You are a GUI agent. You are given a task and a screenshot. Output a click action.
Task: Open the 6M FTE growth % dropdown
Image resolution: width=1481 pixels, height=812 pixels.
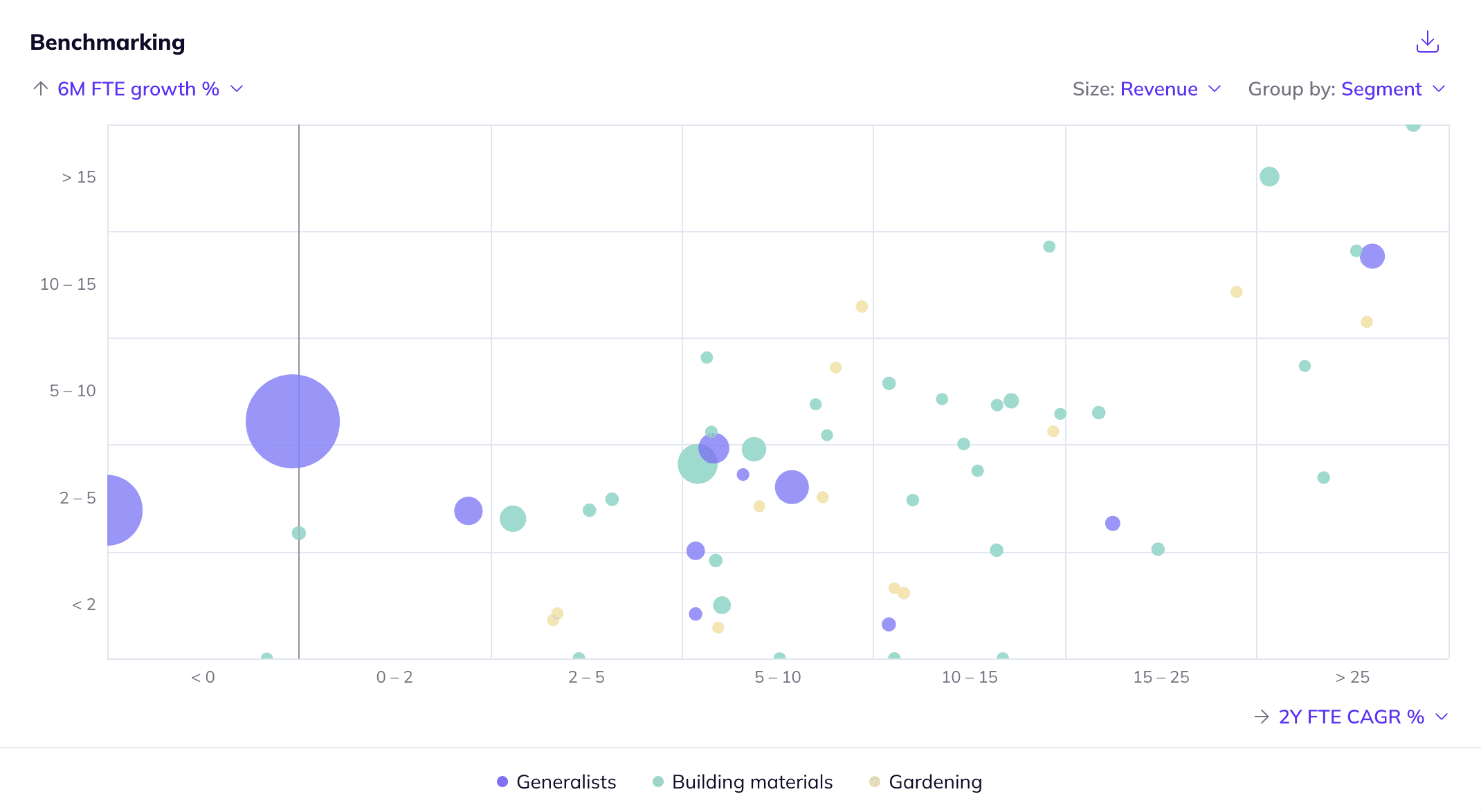coord(138,89)
